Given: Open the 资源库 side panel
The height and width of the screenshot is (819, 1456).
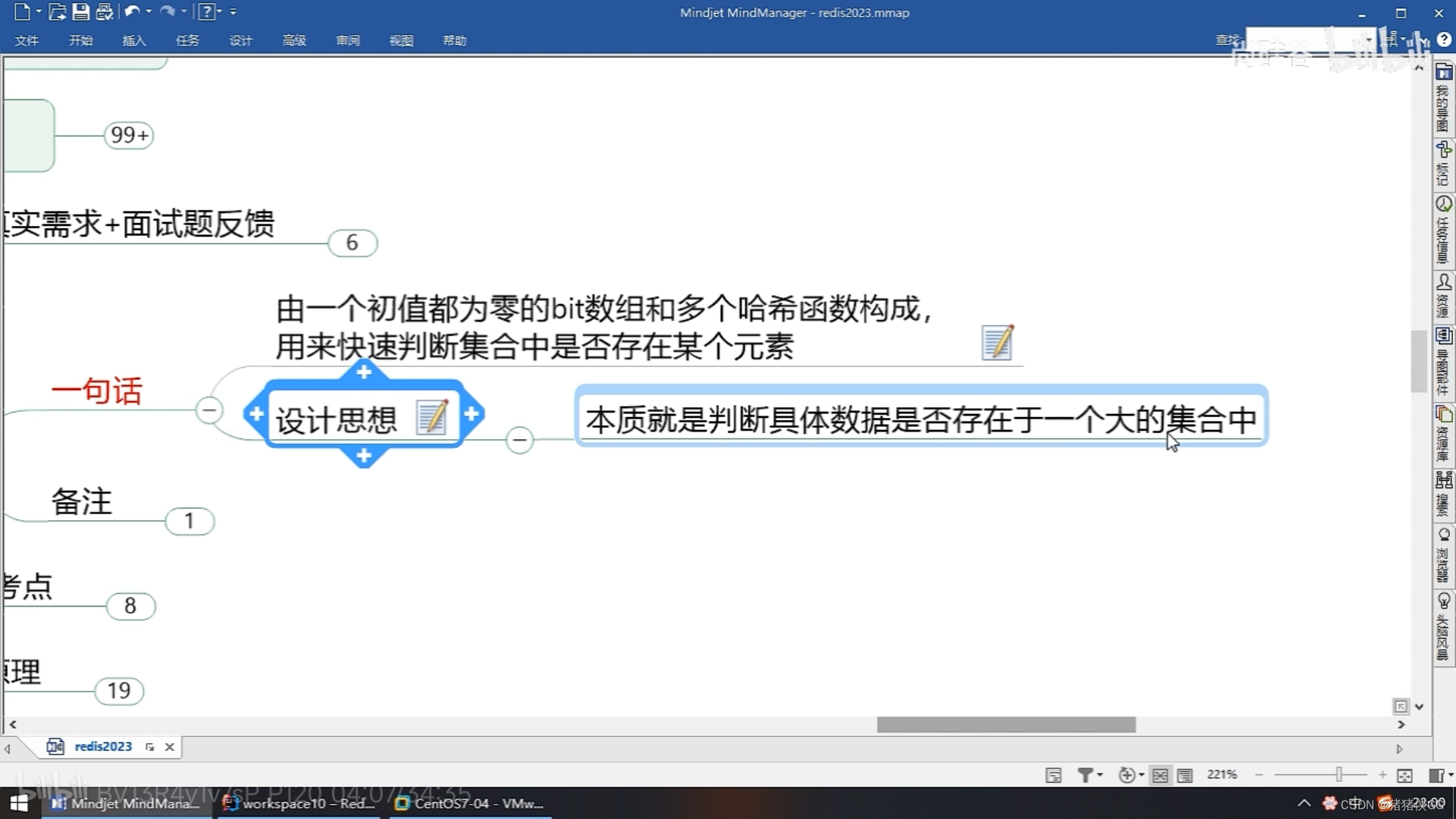Looking at the screenshot, I should pyautogui.click(x=1443, y=434).
